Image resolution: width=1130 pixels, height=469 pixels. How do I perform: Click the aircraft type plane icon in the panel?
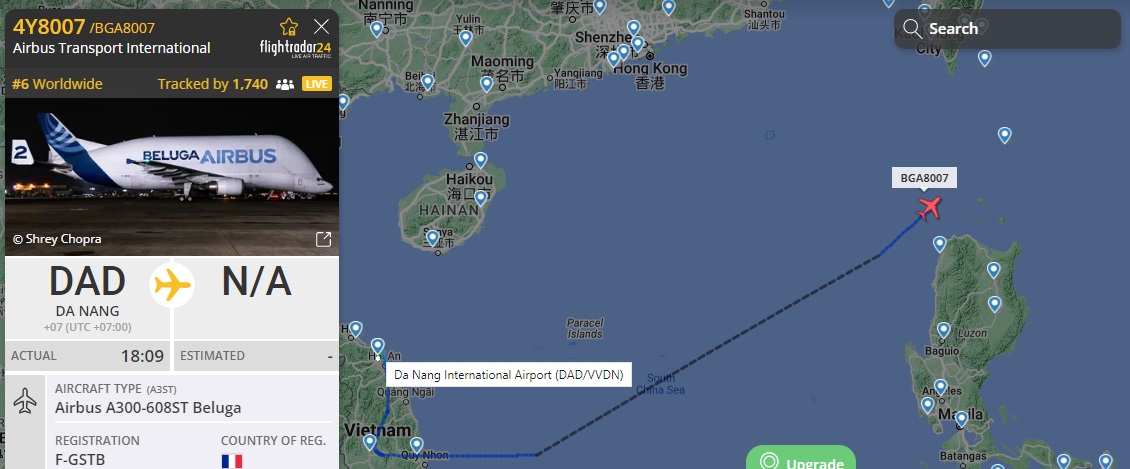pyautogui.click(x=25, y=401)
